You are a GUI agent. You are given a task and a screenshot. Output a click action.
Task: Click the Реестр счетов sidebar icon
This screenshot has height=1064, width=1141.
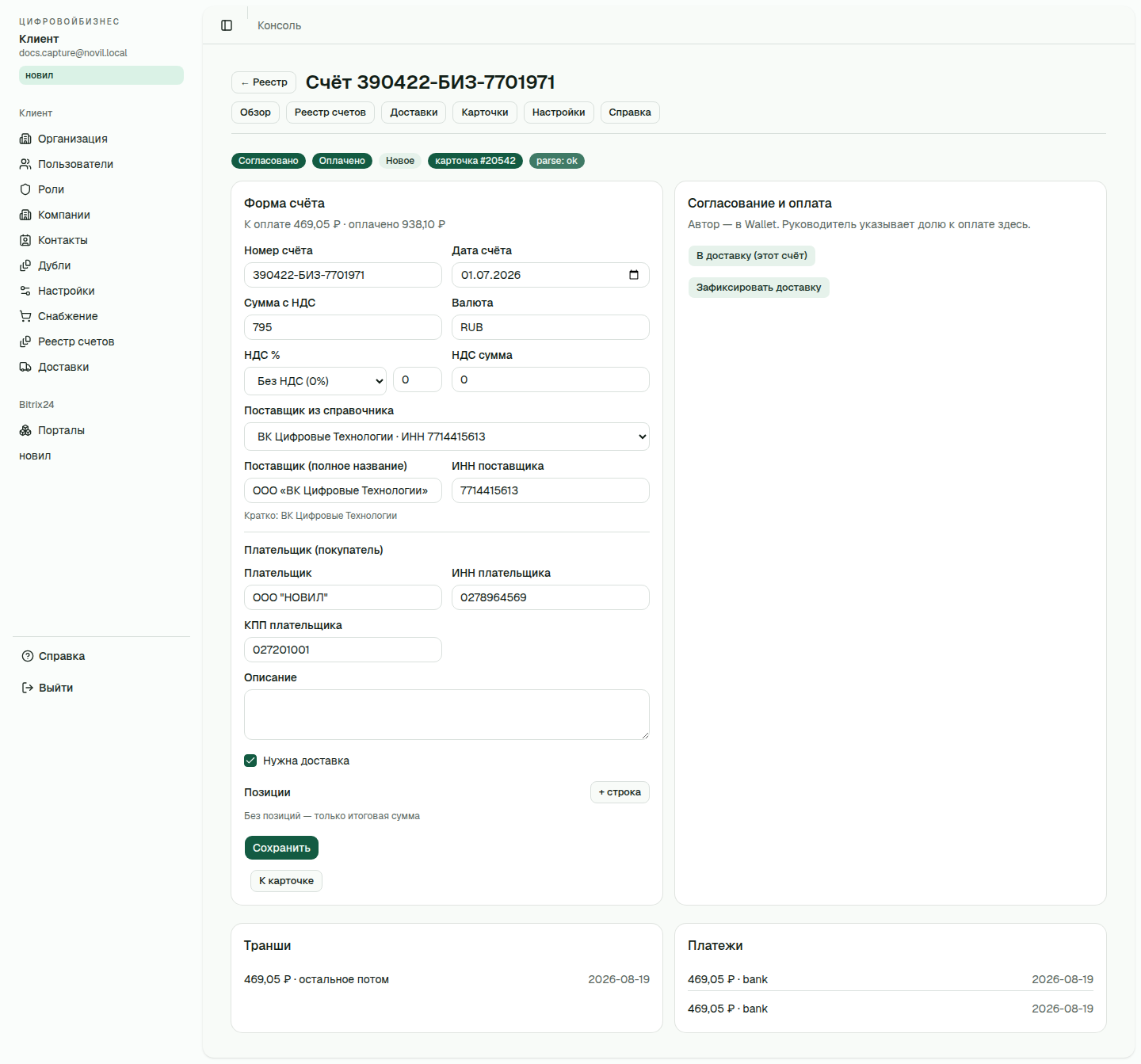[x=25, y=341]
